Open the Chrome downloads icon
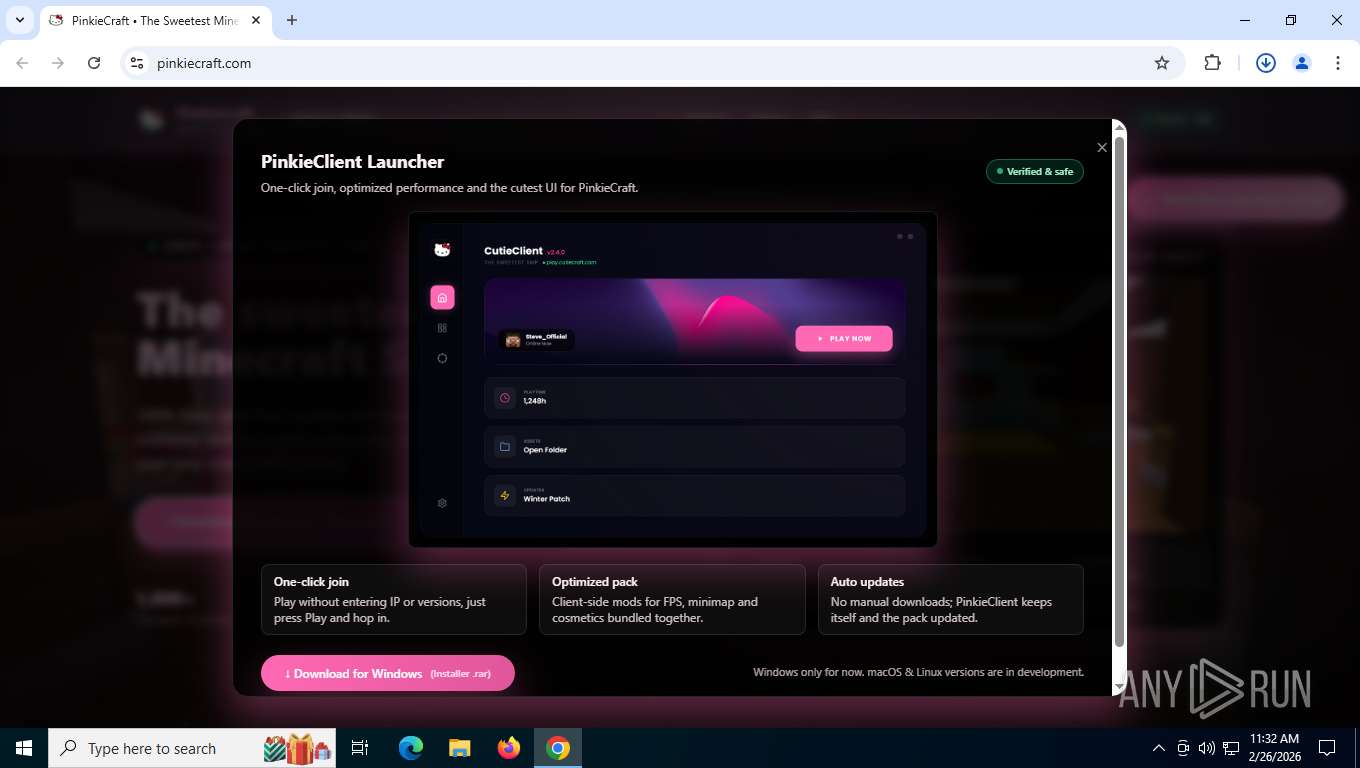 pos(1266,63)
